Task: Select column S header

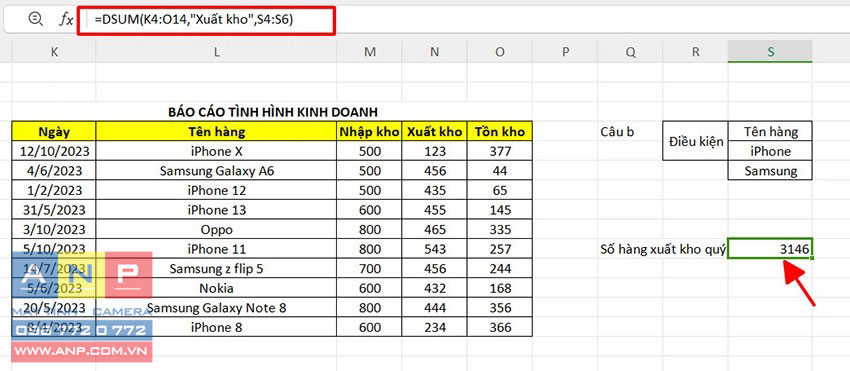Action: click(x=770, y=52)
